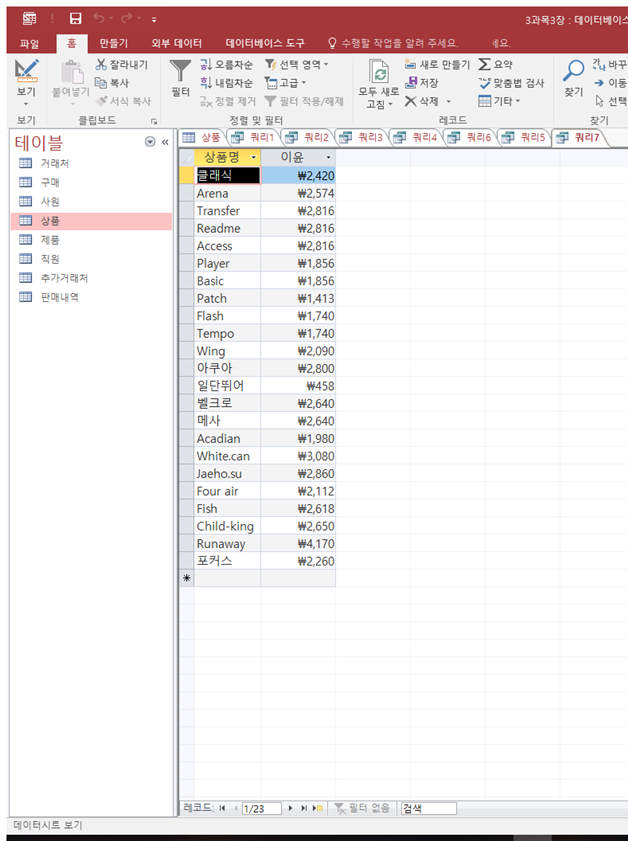Image resolution: width=628 pixels, height=841 pixels.
Task: Switch to the 쿼리1 tab
Action: pos(254,137)
